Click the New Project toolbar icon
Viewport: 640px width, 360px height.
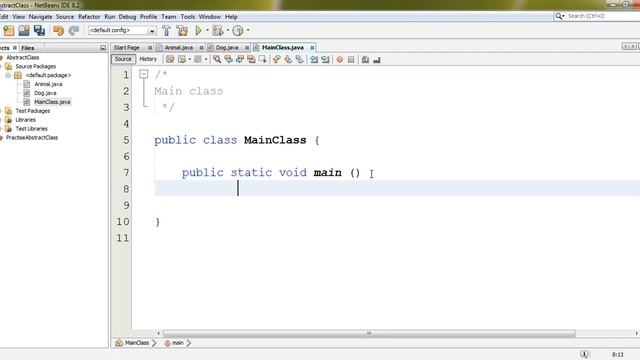9,31
